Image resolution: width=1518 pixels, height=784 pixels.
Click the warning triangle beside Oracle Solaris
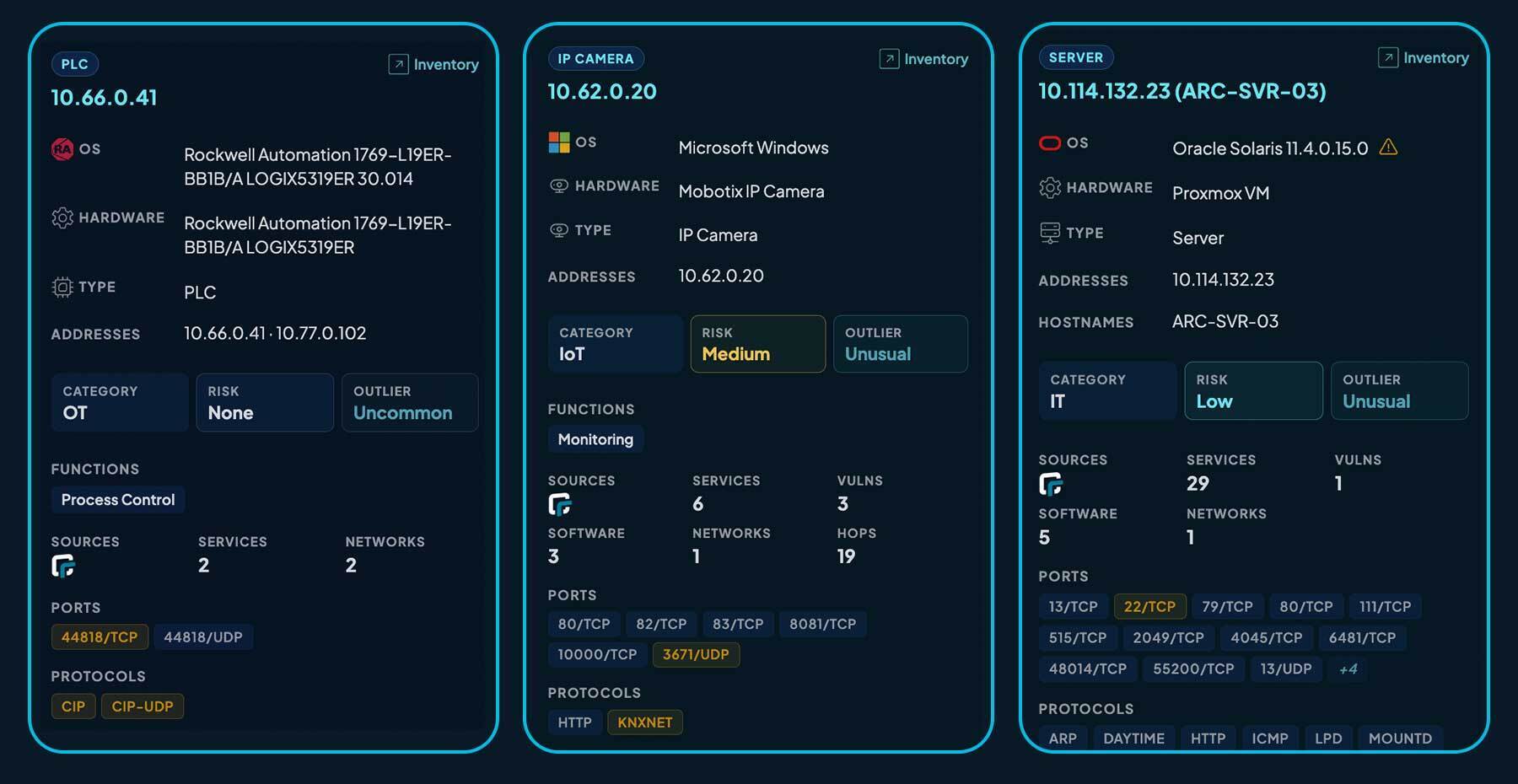click(x=1388, y=148)
